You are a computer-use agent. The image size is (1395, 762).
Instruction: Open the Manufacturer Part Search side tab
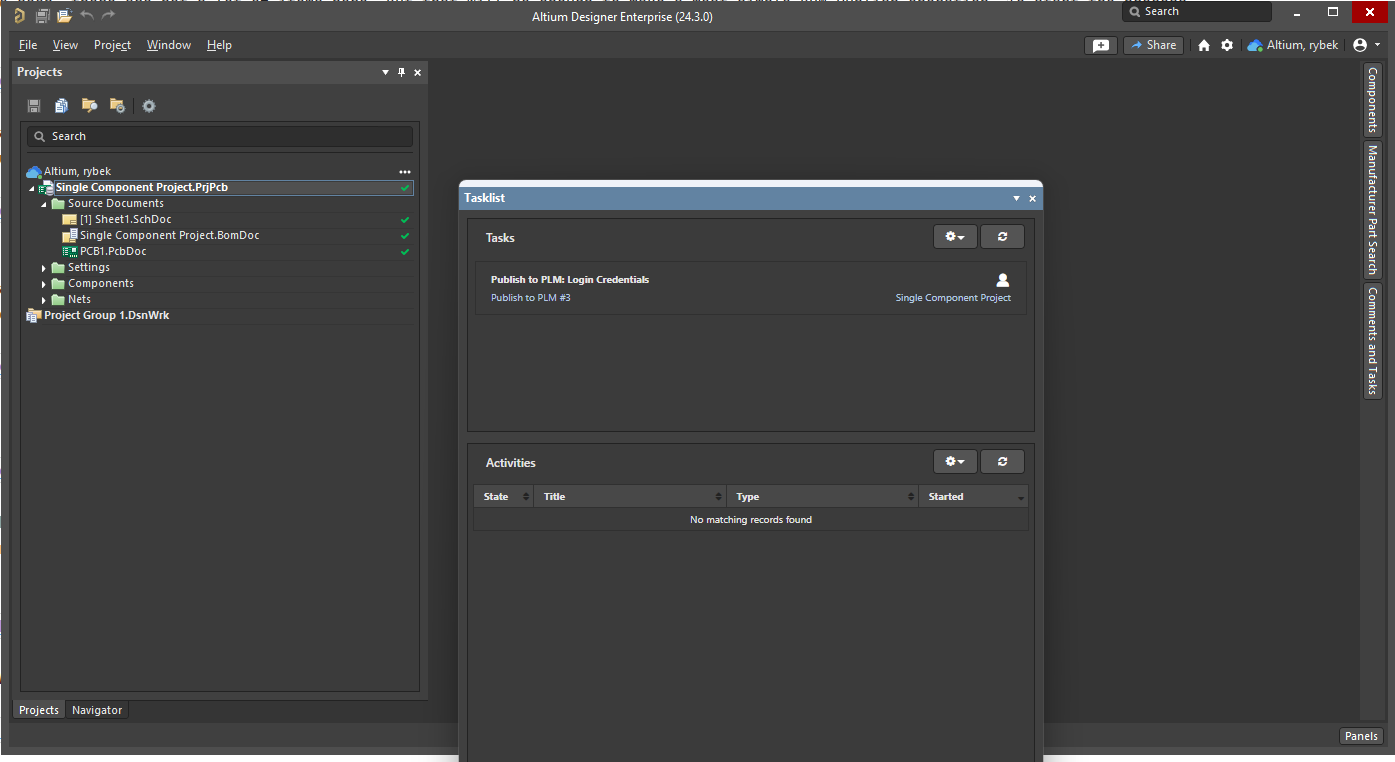(1372, 210)
